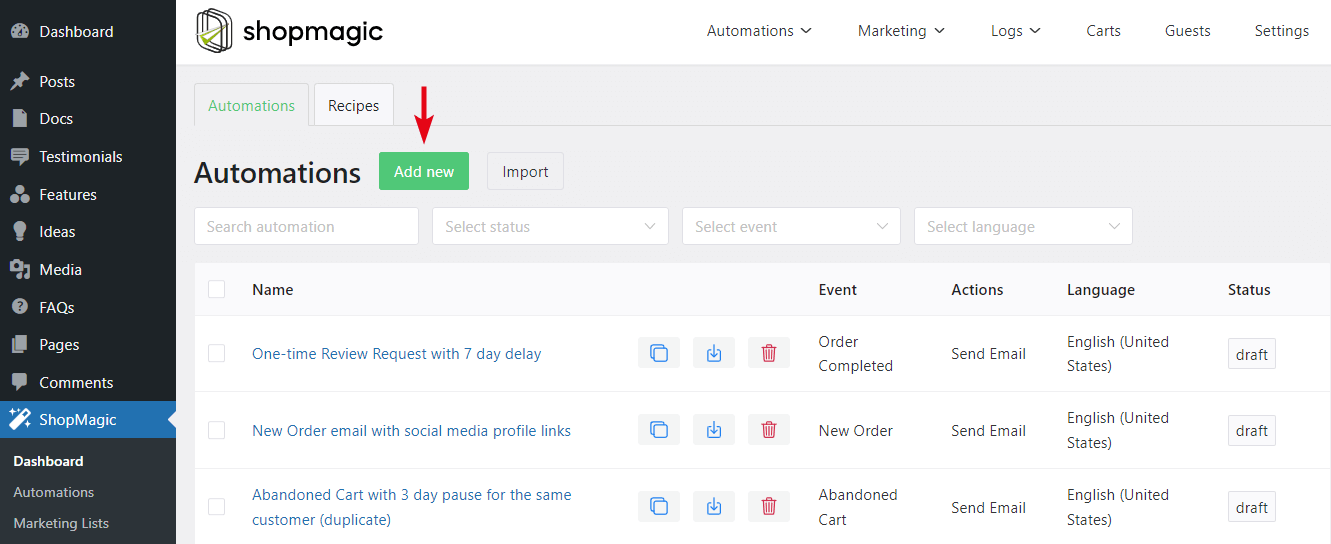
Task: Open the Select event dropdown
Action: (x=791, y=226)
